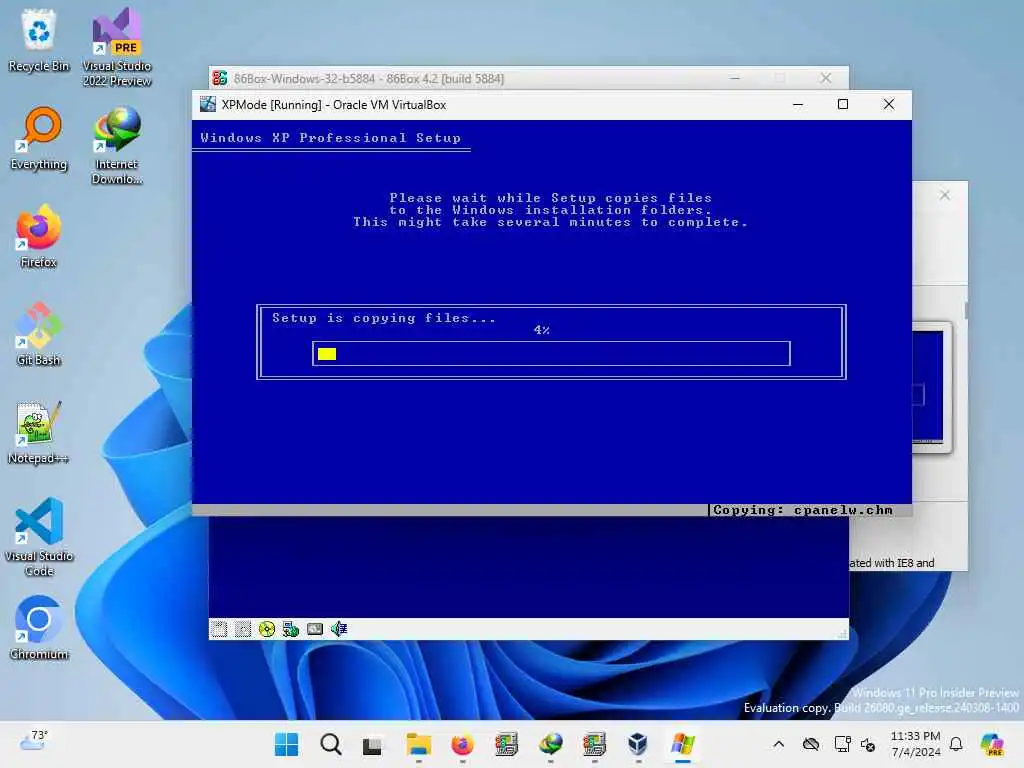Minimize the 86Box window behind

[735, 78]
